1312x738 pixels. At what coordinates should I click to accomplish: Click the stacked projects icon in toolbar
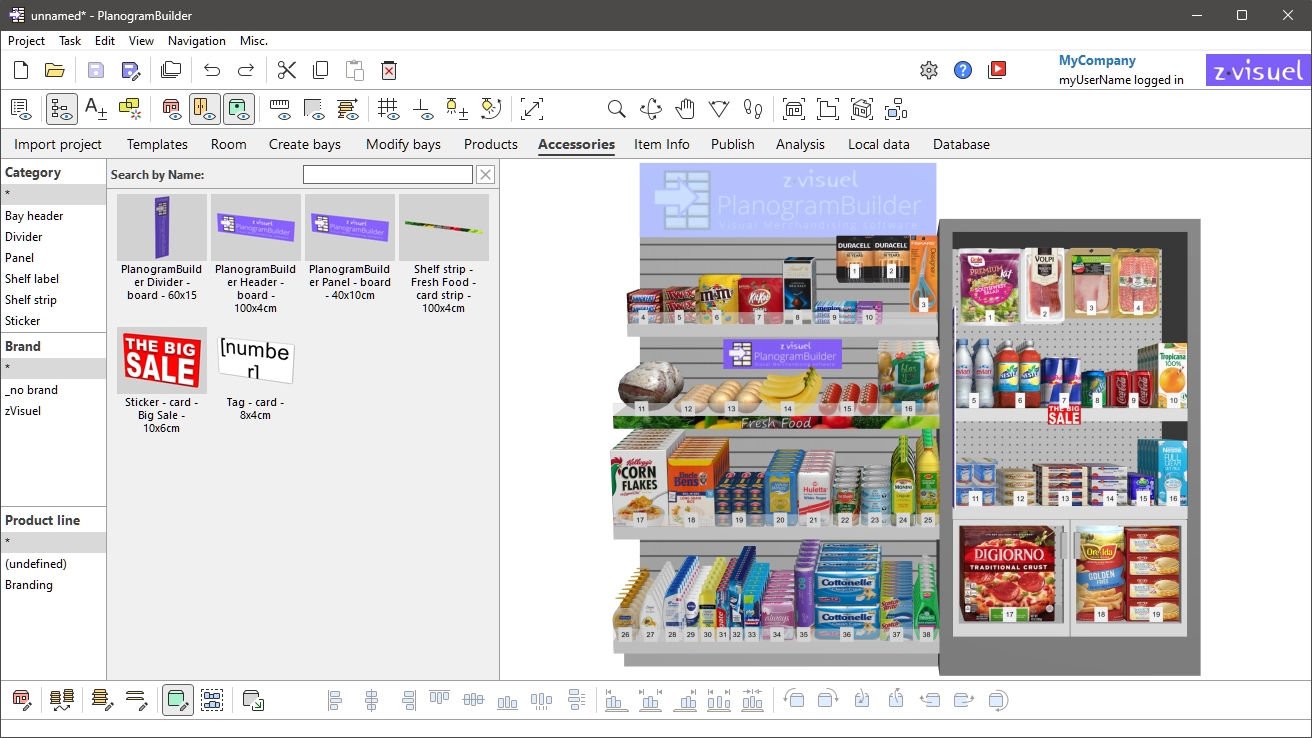(x=171, y=70)
